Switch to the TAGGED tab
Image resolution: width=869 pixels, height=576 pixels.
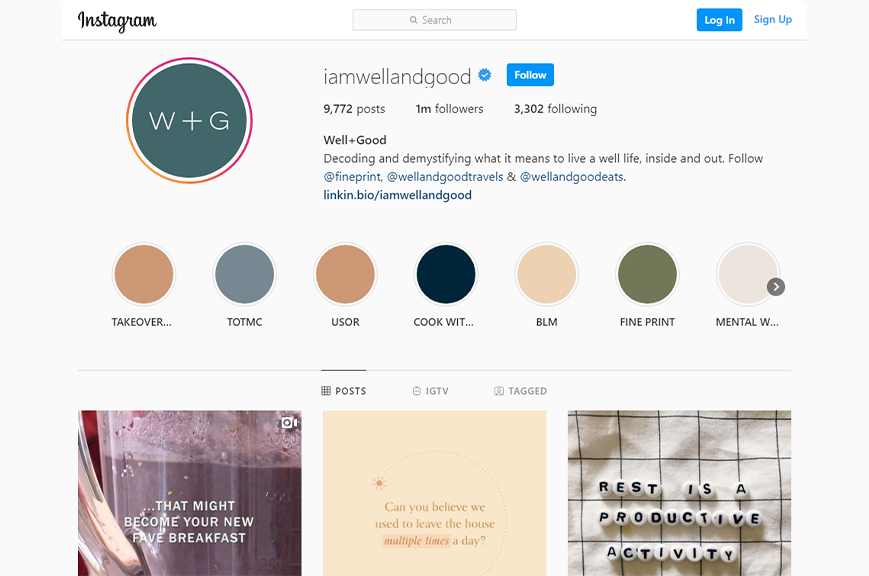coord(520,391)
